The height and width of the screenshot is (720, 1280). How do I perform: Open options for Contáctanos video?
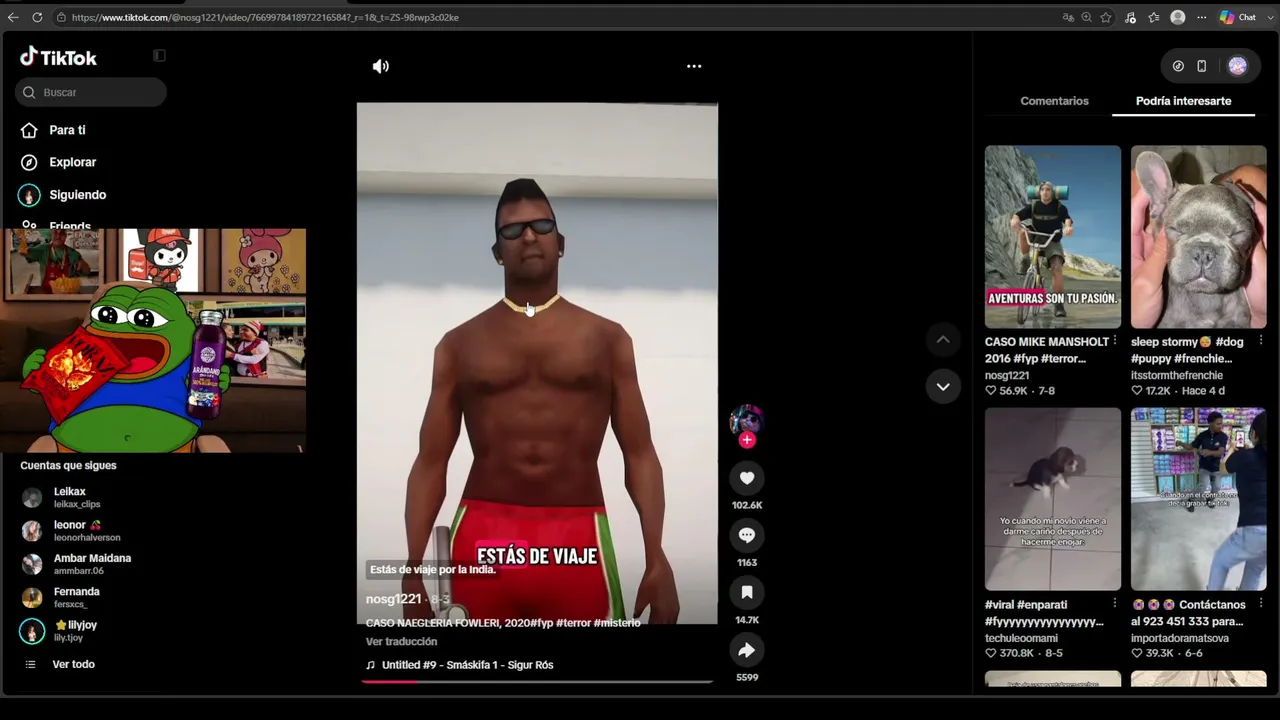point(1260,604)
